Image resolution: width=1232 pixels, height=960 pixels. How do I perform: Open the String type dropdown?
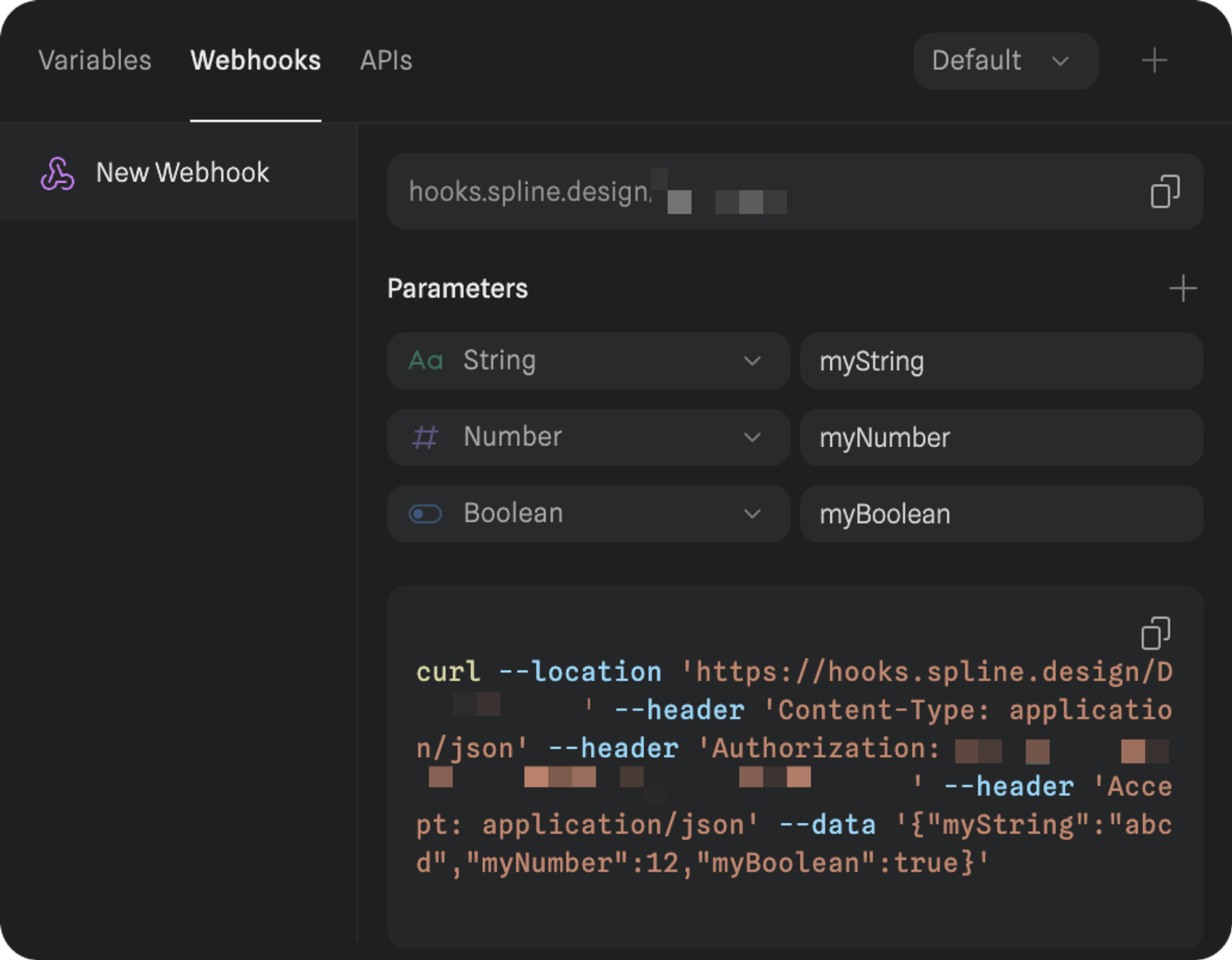[x=588, y=361]
